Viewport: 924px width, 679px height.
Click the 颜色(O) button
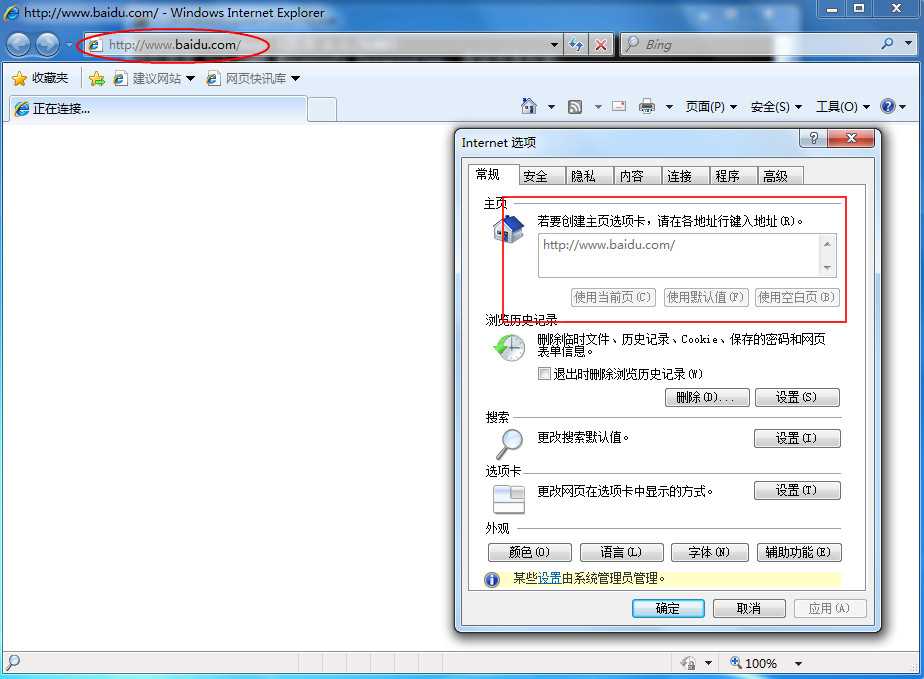click(529, 552)
